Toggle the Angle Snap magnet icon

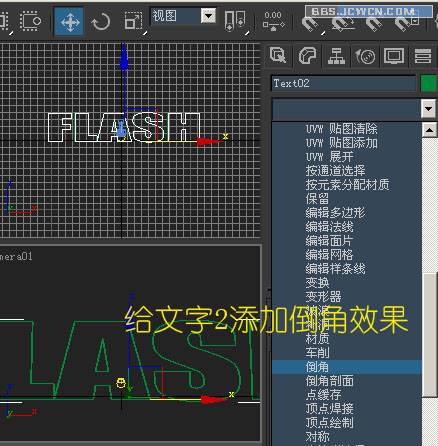tap(343, 24)
